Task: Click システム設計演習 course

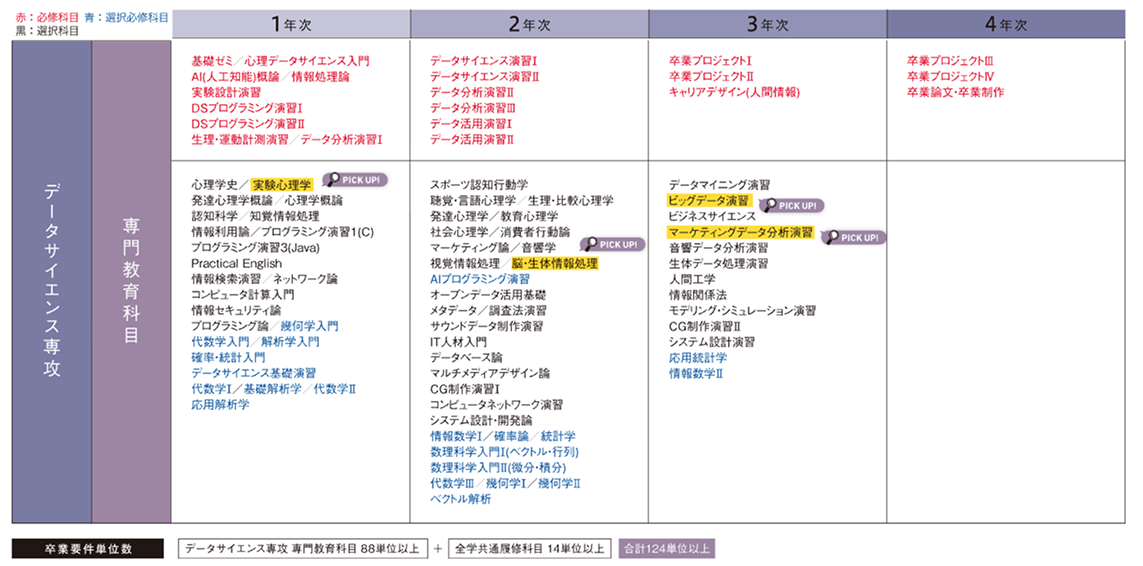Action: click(x=711, y=341)
